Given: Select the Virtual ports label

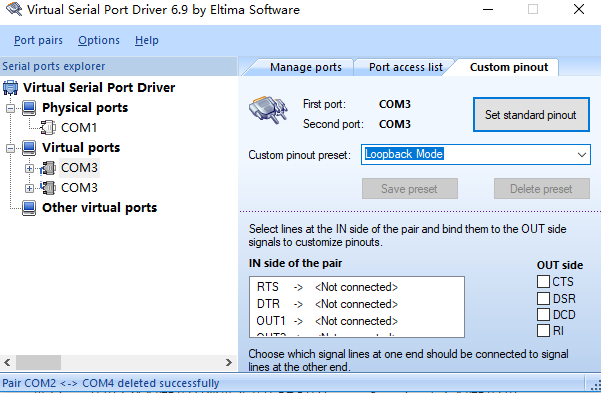Looking at the screenshot, I should 81,148.
